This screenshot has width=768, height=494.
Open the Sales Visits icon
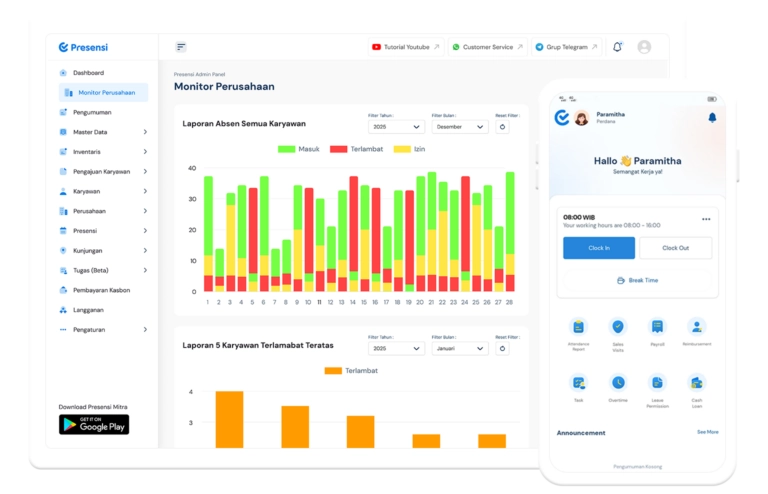pos(618,327)
